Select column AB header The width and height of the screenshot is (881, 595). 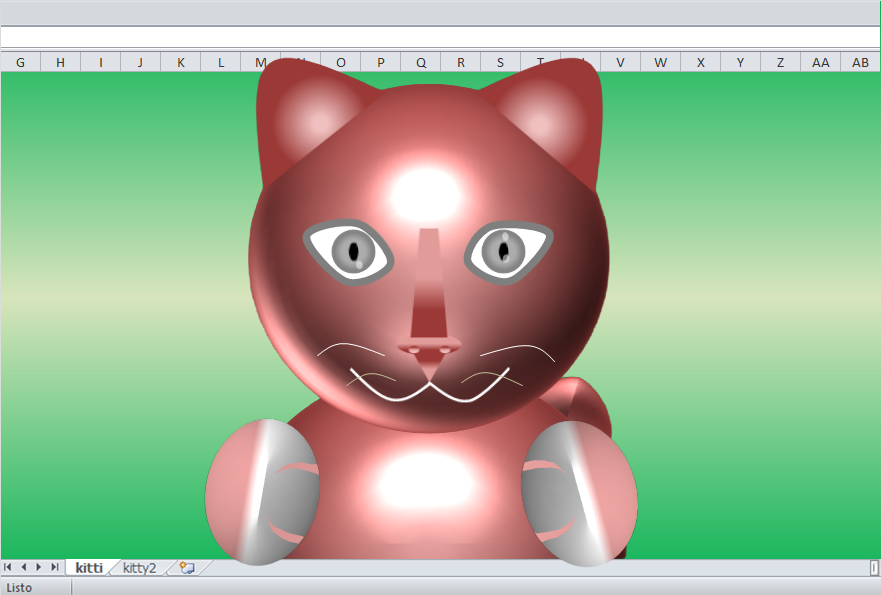pos(860,62)
